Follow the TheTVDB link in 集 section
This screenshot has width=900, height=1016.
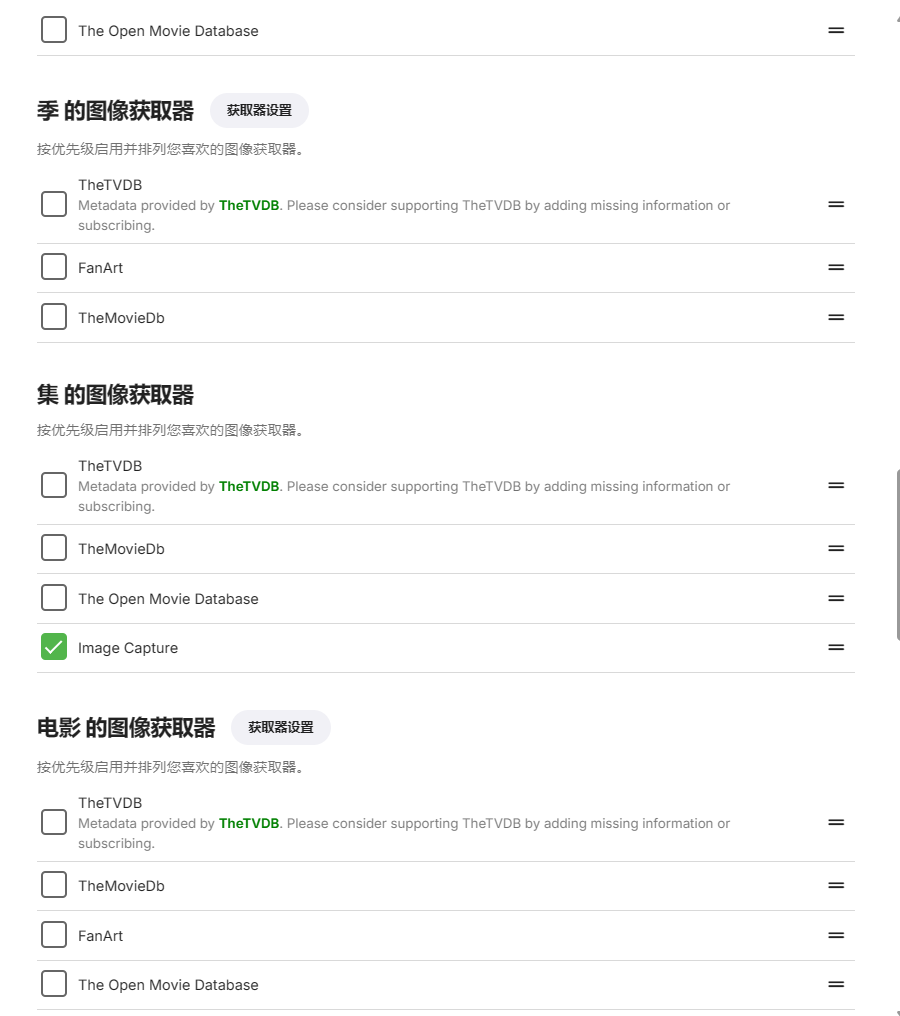point(249,486)
